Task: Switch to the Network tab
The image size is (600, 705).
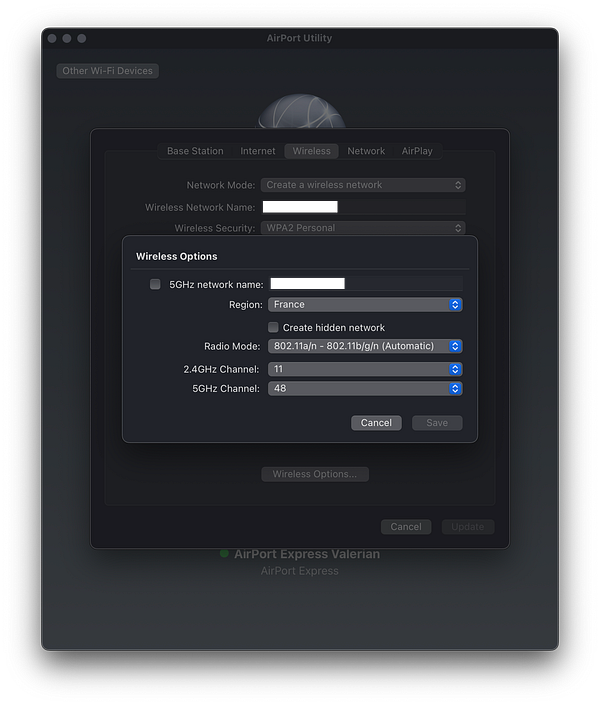Action: [366, 151]
